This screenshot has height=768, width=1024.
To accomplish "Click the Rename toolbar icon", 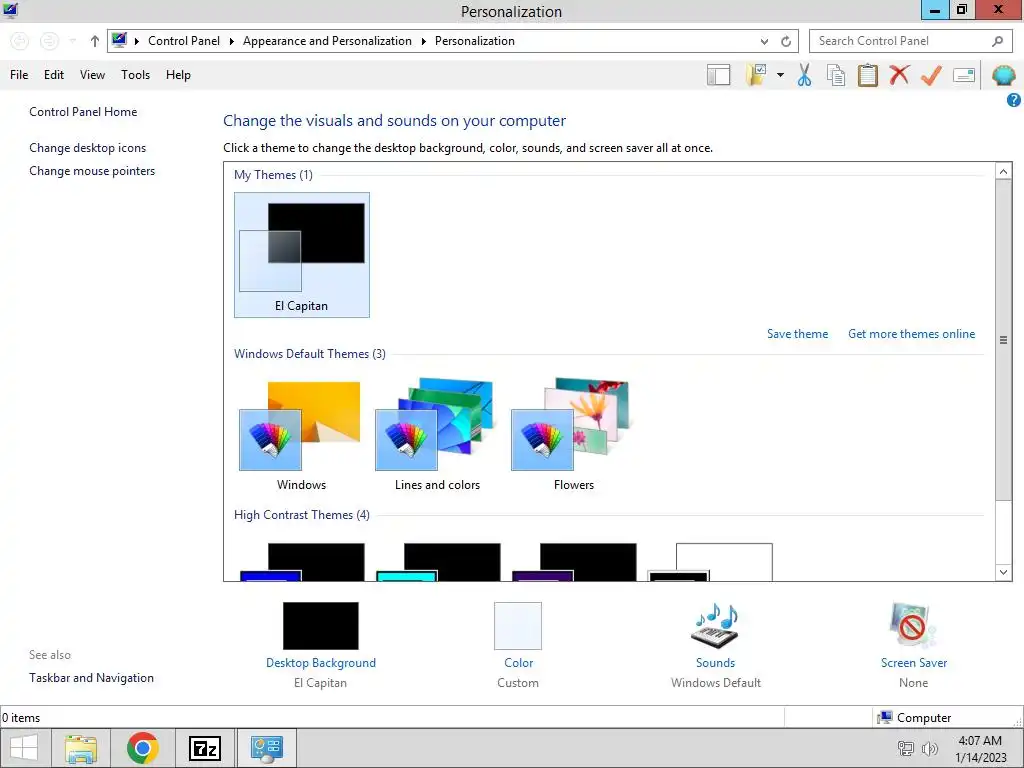I will click(x=964, y=75).
